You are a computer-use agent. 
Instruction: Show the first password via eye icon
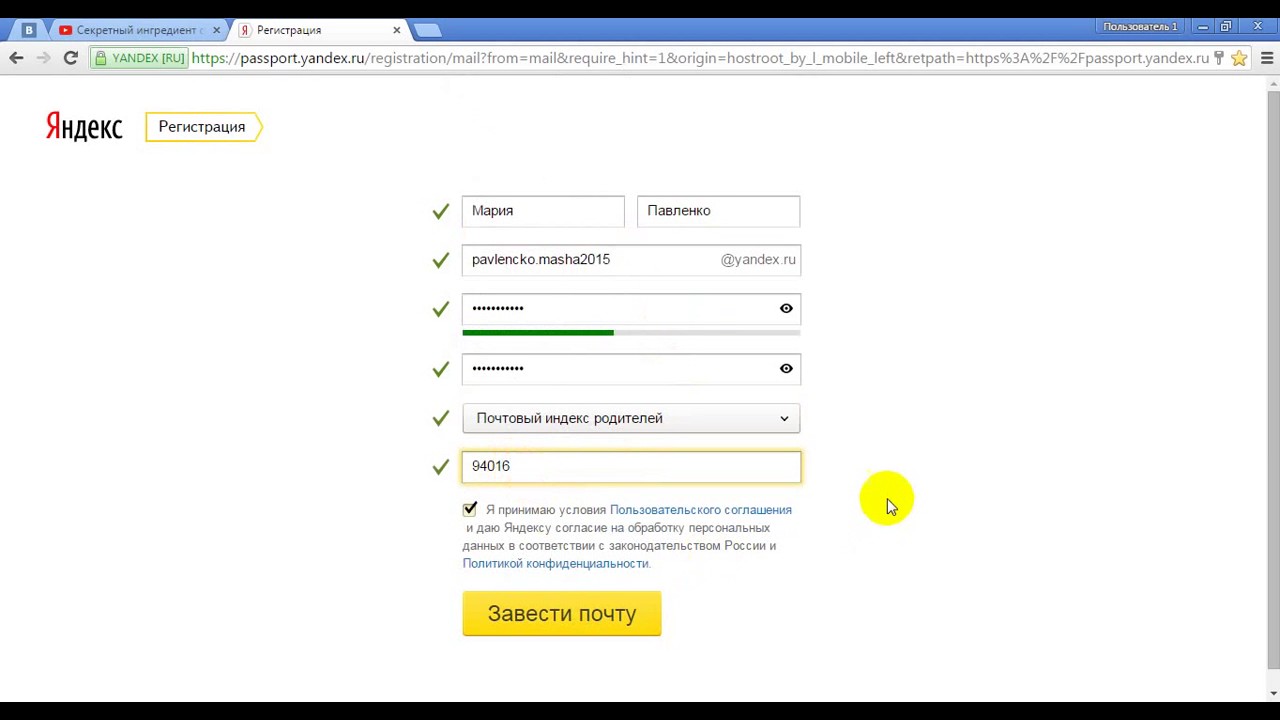point(786,309)
